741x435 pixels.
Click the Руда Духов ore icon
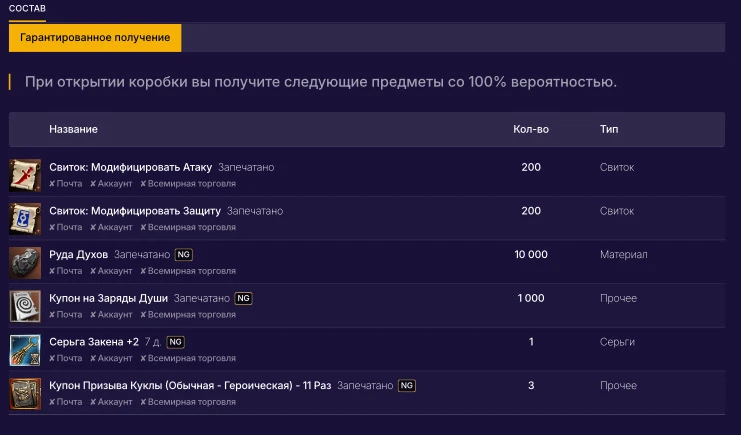(25, 262)
